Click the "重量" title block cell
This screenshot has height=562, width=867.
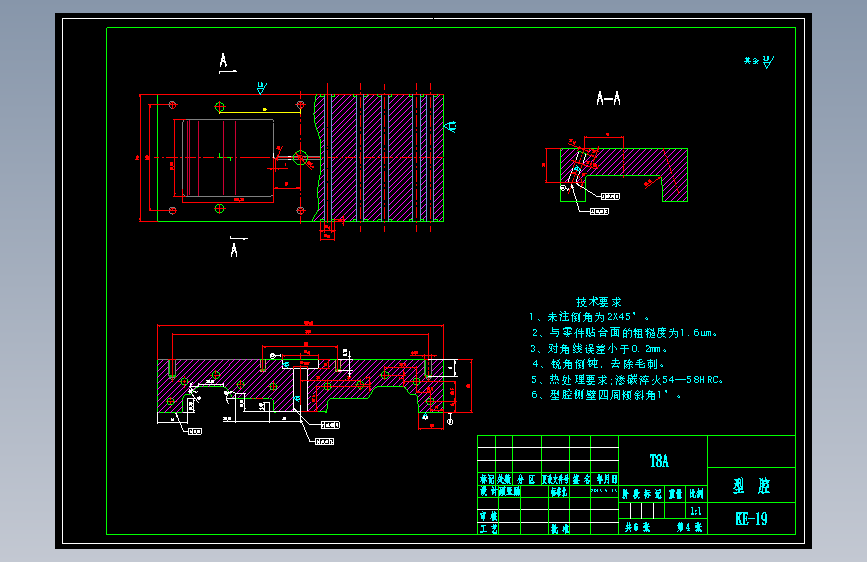coord(675,494)
